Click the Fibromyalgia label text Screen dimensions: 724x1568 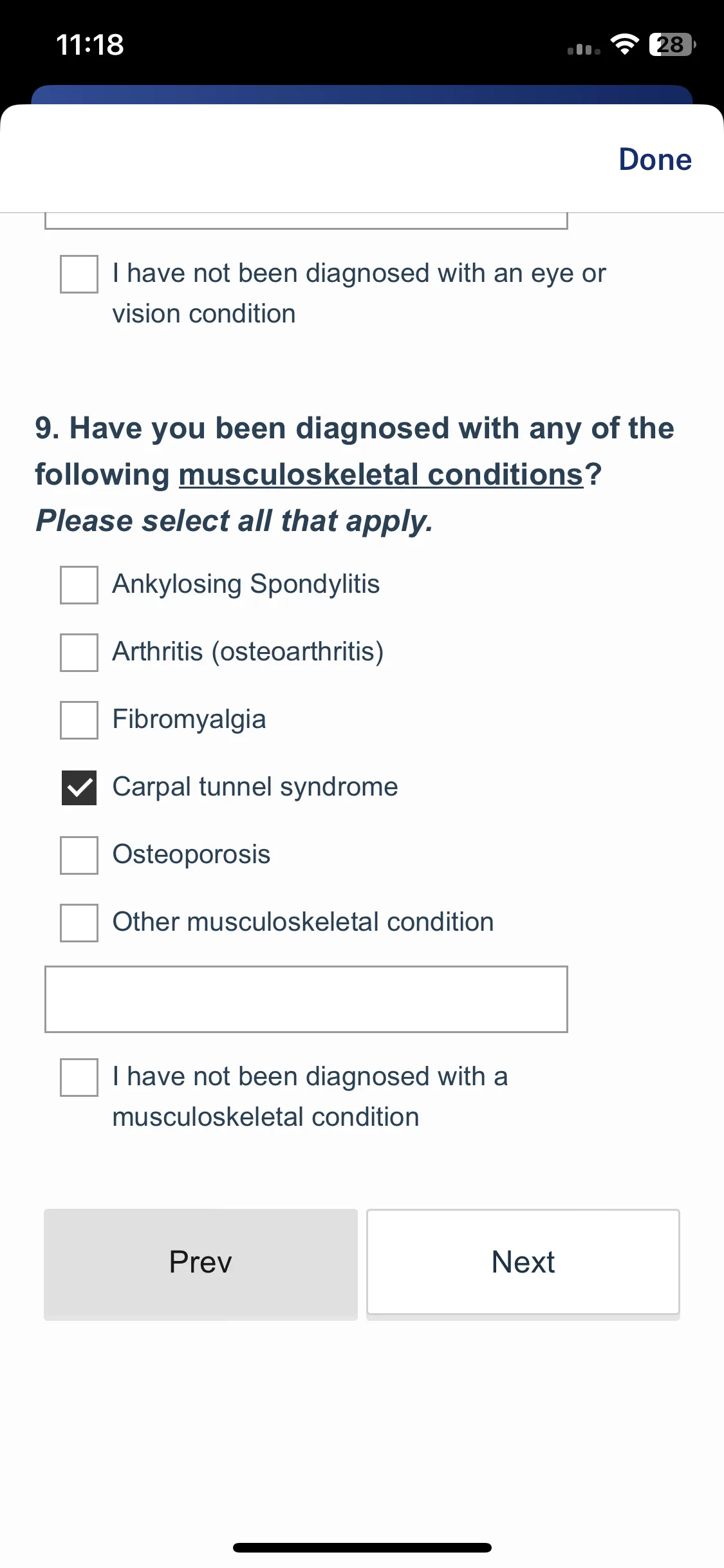189,720
